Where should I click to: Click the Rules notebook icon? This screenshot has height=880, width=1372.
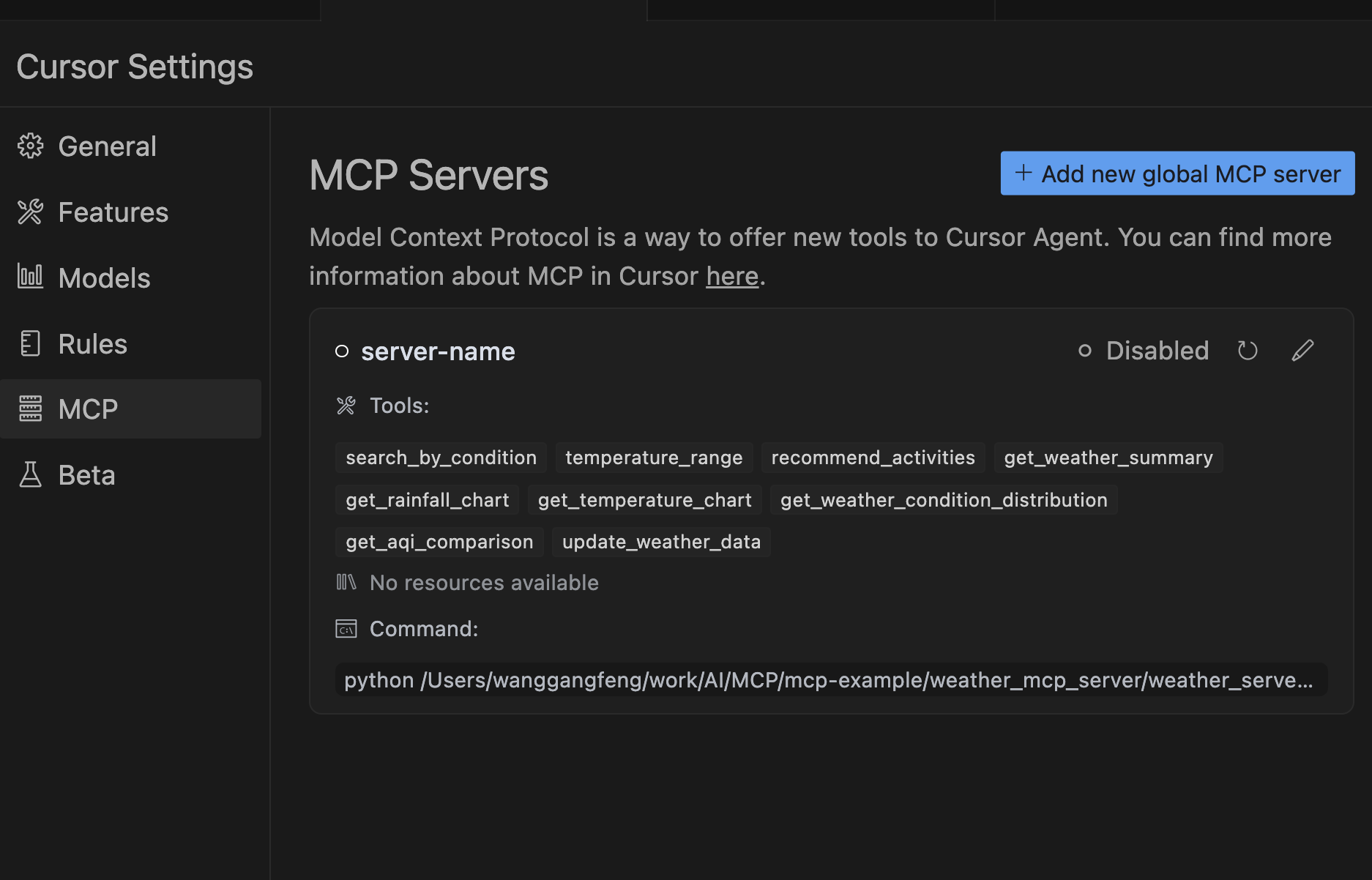(30, 343)
